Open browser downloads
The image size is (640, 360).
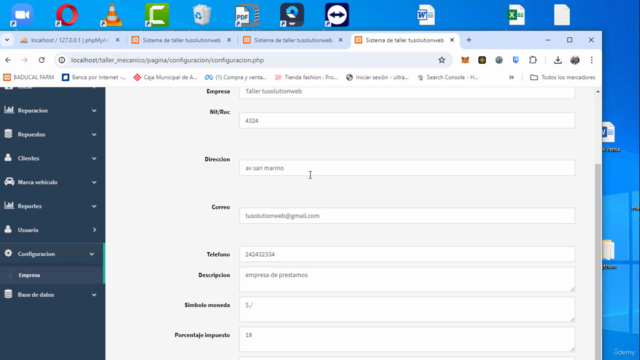click(x=558, y=60)
